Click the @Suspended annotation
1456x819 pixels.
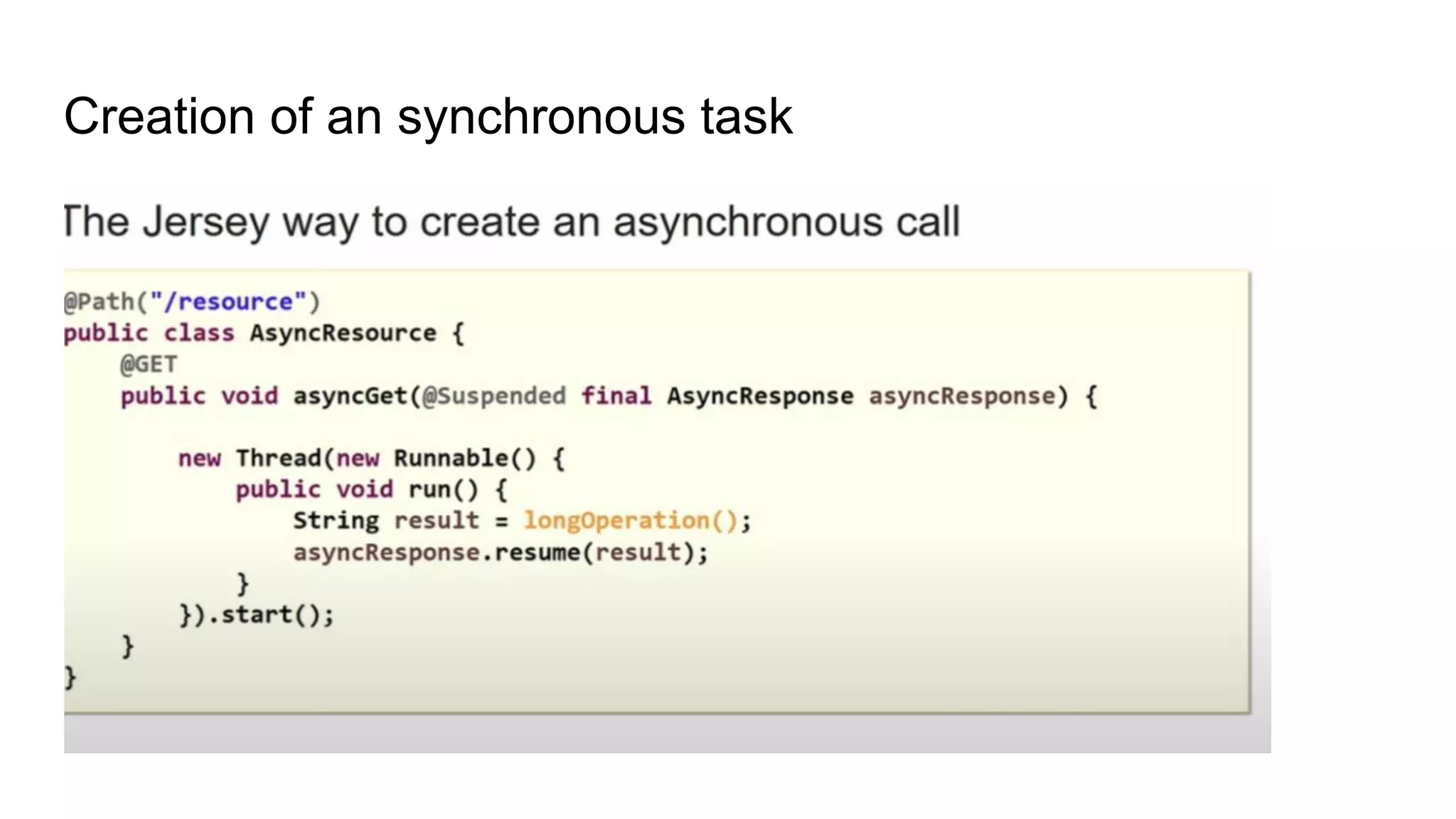494,396
